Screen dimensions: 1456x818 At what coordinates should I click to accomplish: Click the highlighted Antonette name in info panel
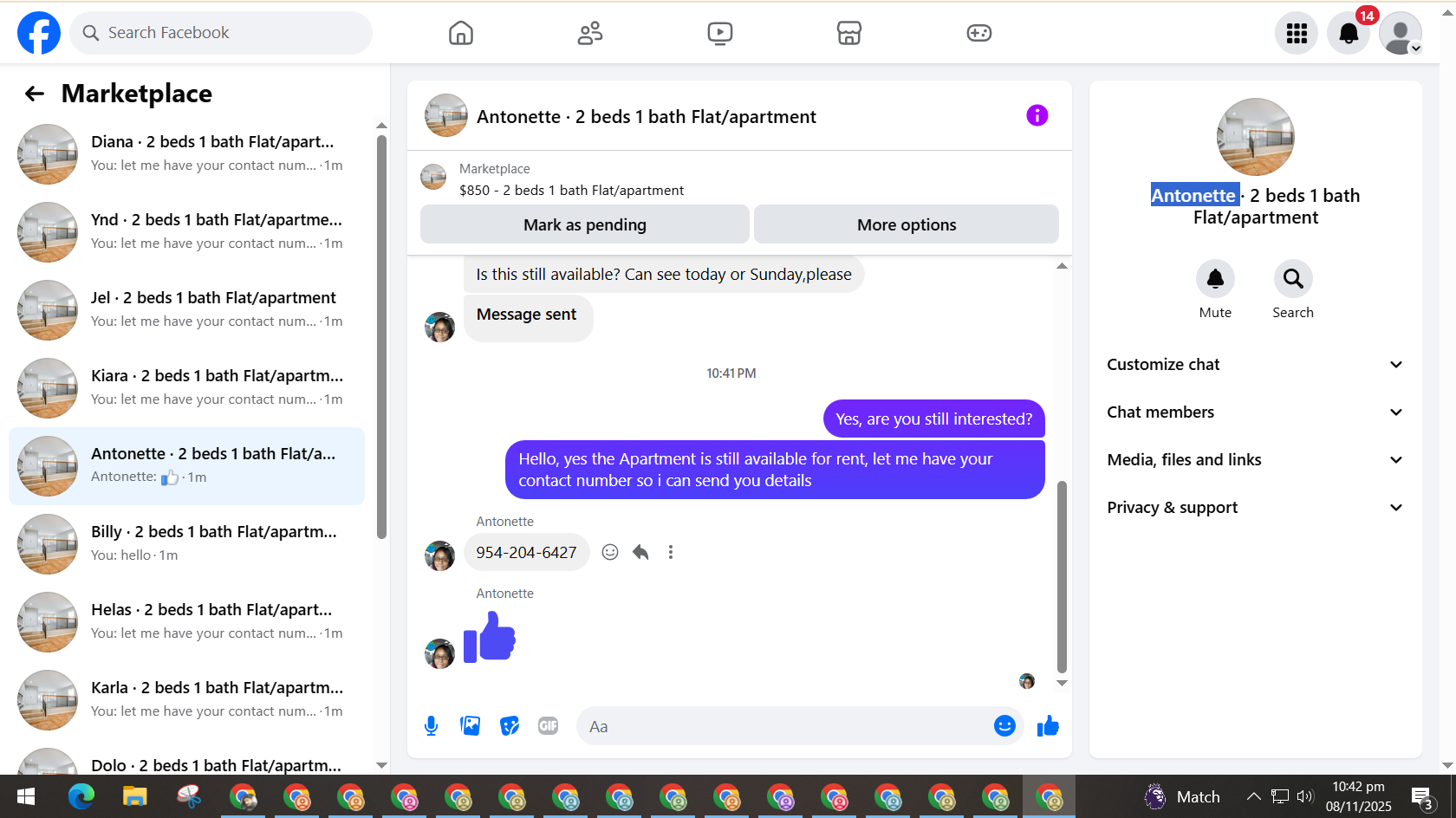[1193, 196]
